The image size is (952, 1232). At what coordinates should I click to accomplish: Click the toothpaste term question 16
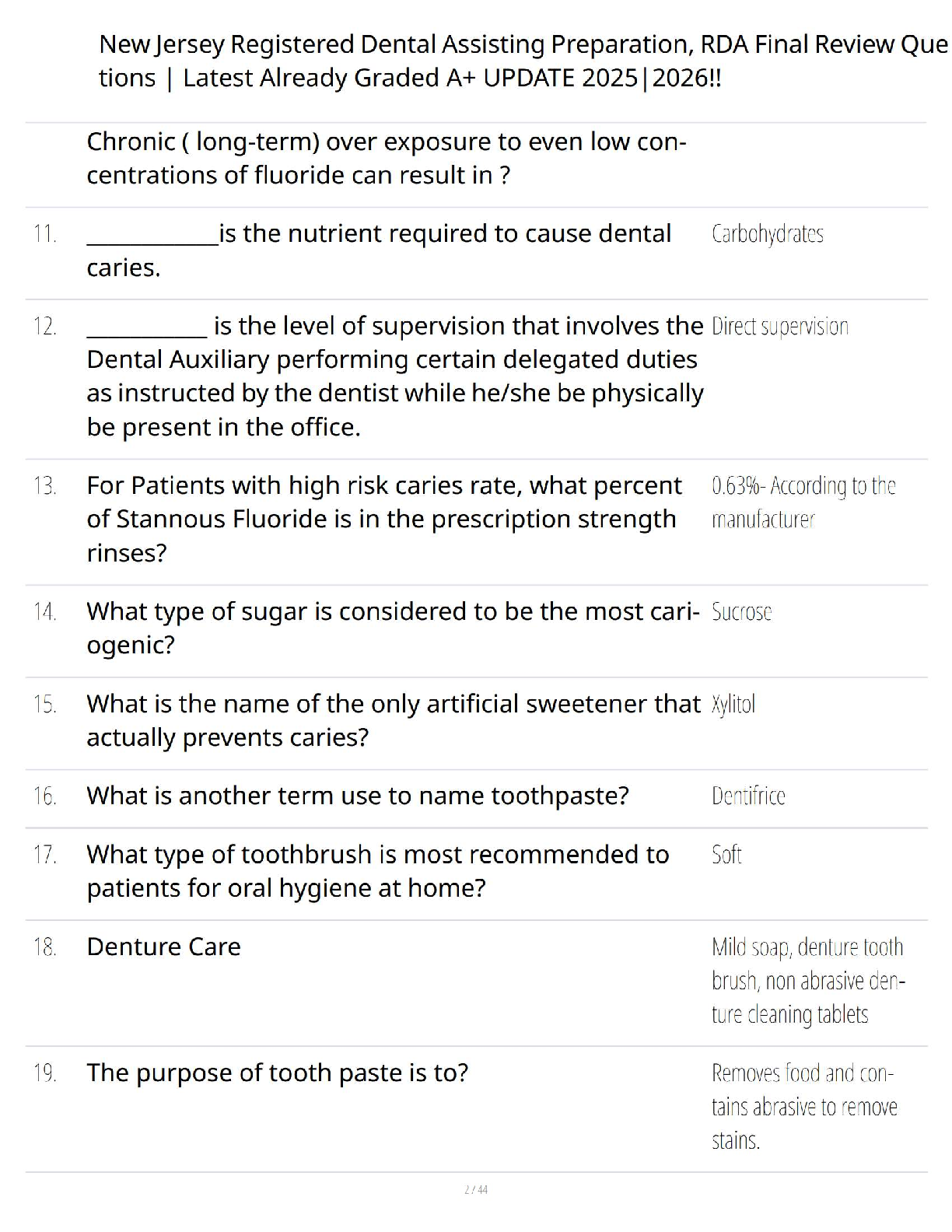point(357,796)
